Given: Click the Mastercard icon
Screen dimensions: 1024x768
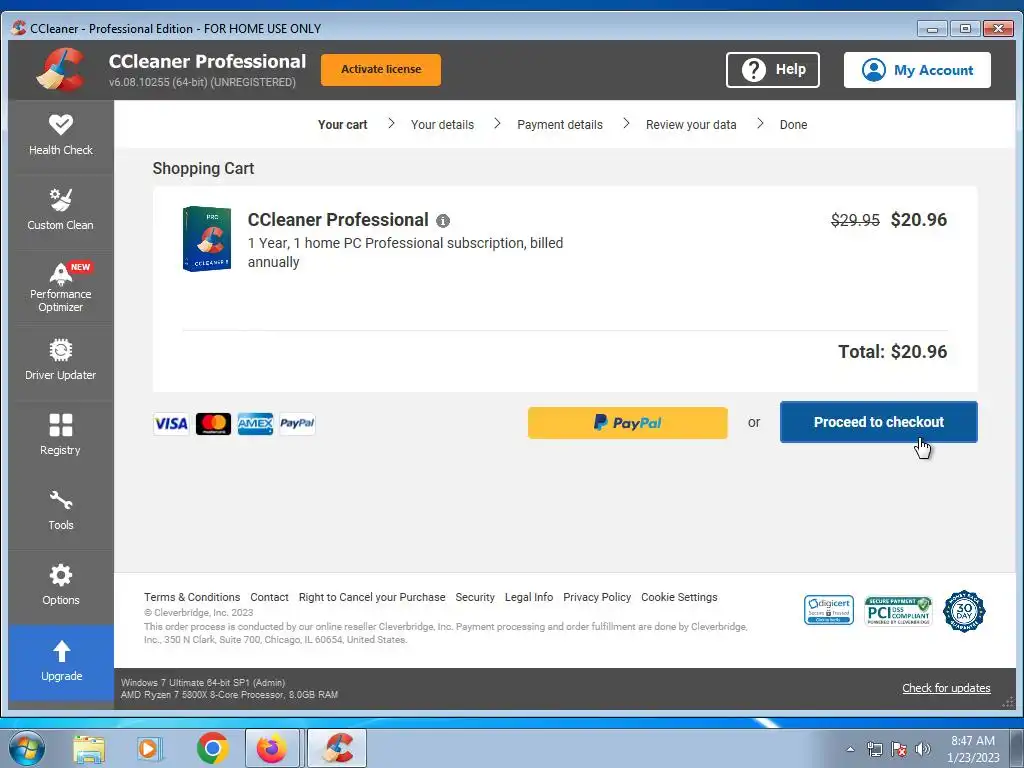Looking at the screenshot, I should pos(213,424).
